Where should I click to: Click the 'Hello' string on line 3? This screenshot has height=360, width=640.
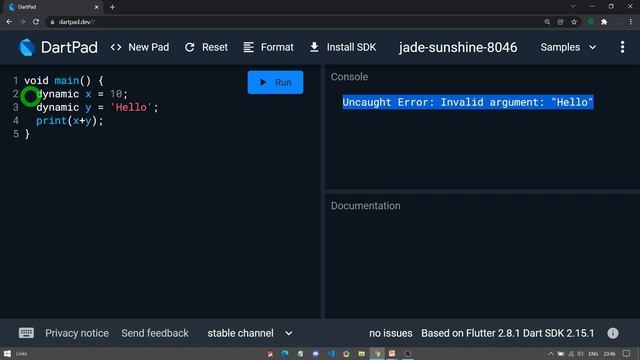pyautogui.click(x=131, y=107)
